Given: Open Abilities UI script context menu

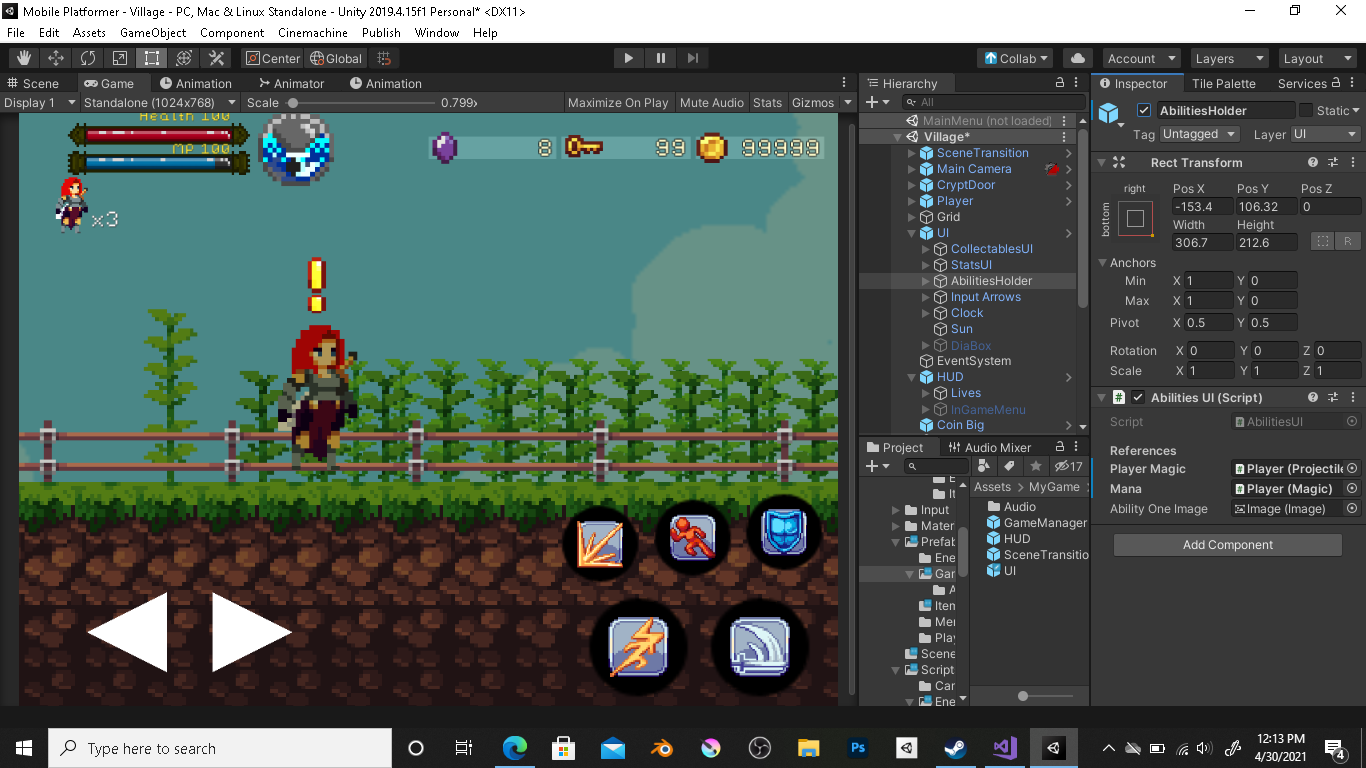Looking at the screenshot, I should point(1352,397).
